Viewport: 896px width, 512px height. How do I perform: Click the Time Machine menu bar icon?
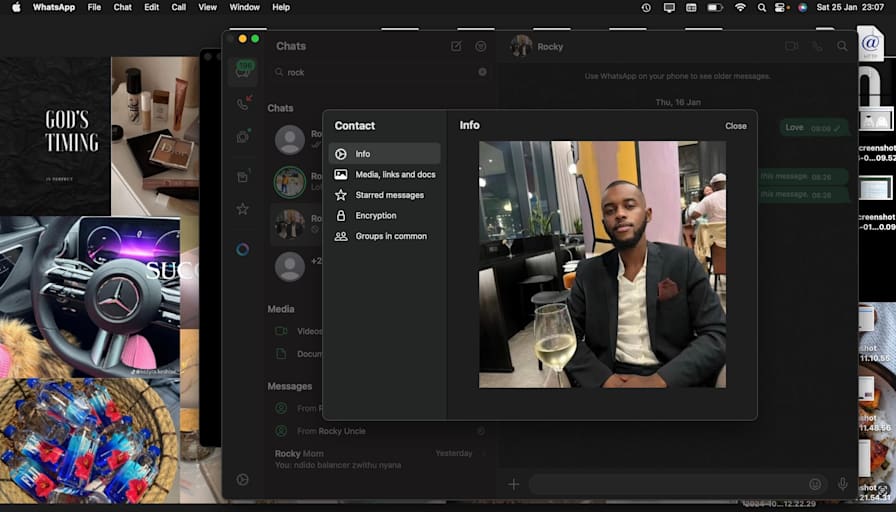(646, 7)
